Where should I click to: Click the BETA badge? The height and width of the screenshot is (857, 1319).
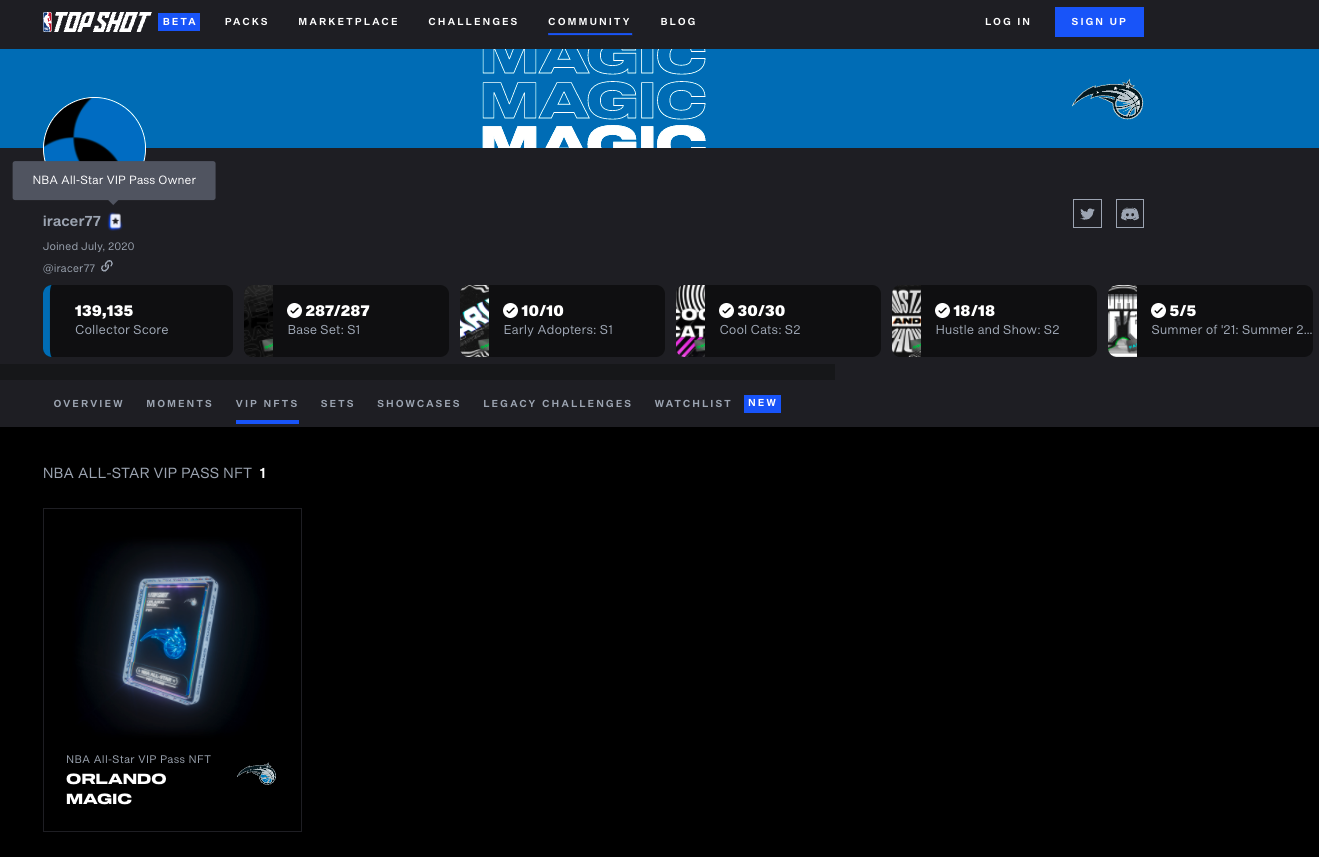[179, 22]
